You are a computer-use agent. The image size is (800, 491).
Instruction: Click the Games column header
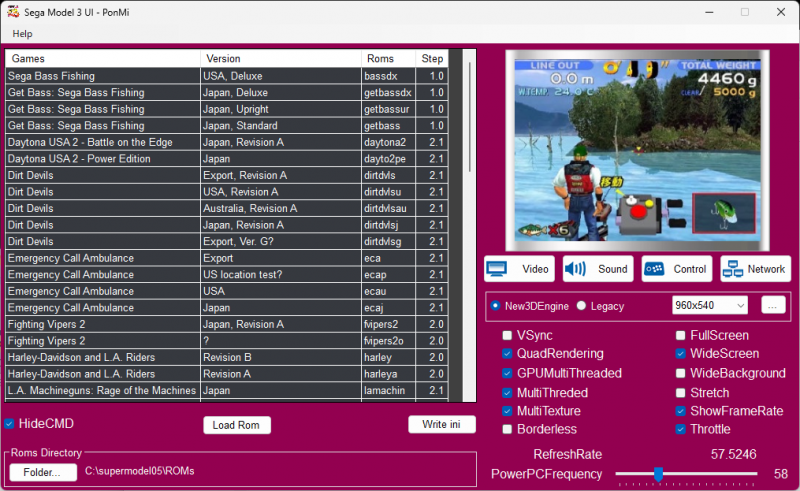point(103,59)
